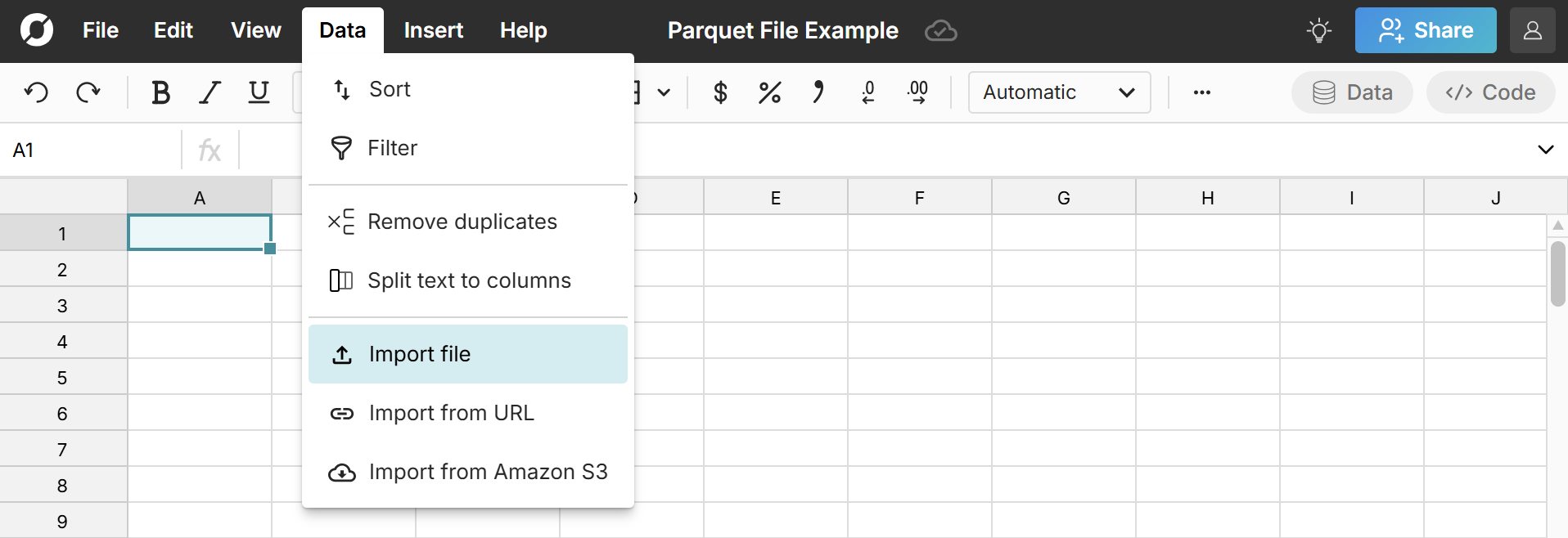This screenshot has width=1568, height=538.
Task: Toggle bold text formatting
Action: (160, 92)
